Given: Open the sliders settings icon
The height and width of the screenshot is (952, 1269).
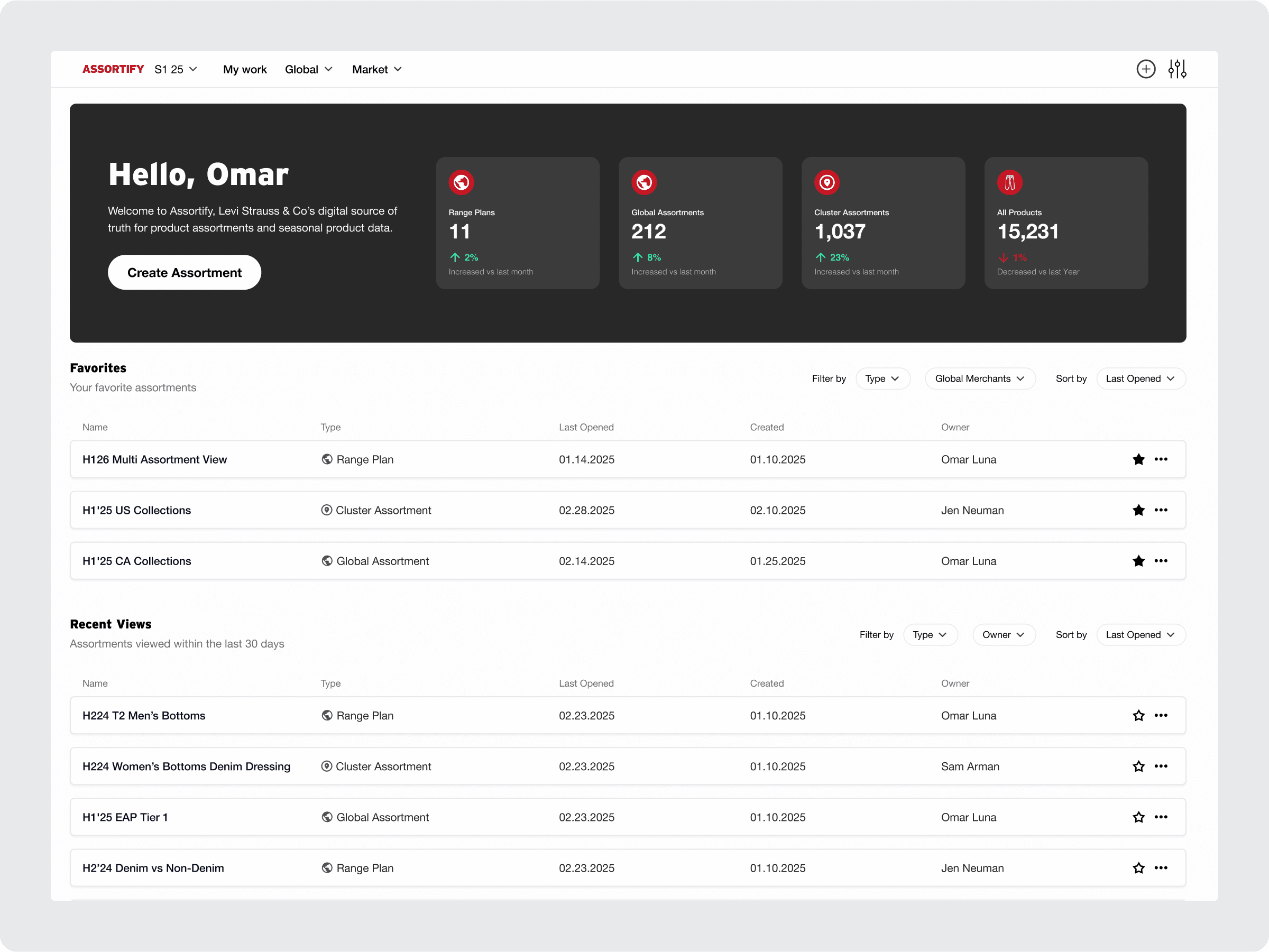Looking at the screenshot, I should tap(1177, 69).
